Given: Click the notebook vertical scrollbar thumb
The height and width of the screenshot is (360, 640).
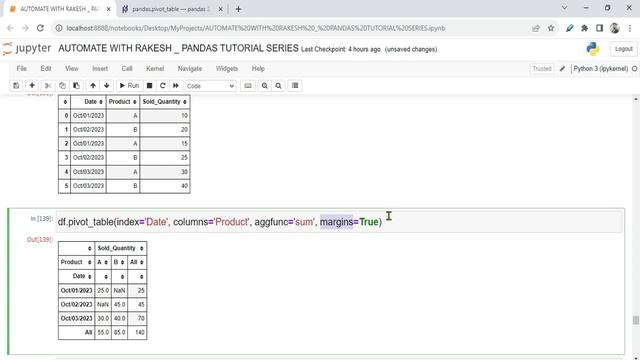Looking at the screenshot, I should 636,320.
